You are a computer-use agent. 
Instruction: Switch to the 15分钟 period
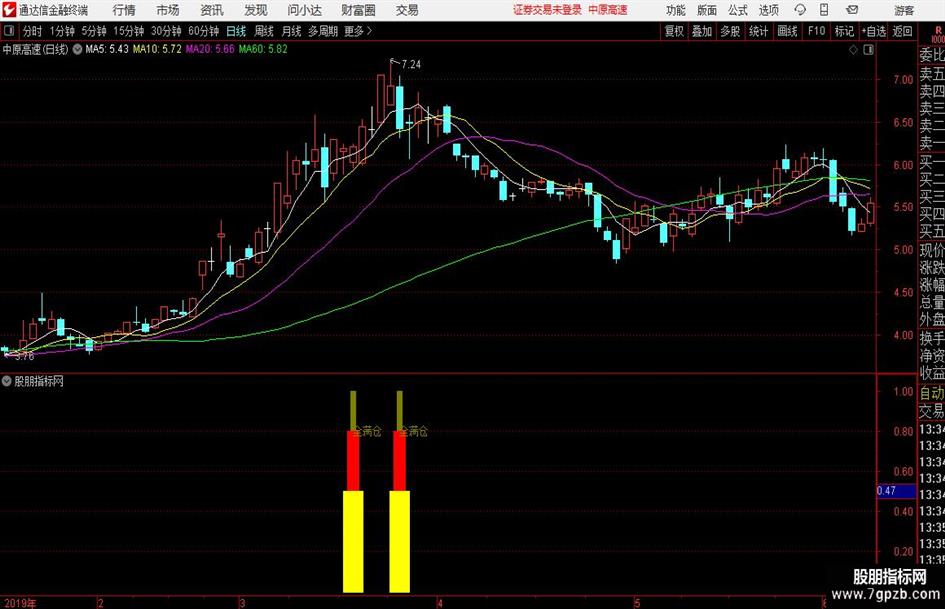click(129, 31)
